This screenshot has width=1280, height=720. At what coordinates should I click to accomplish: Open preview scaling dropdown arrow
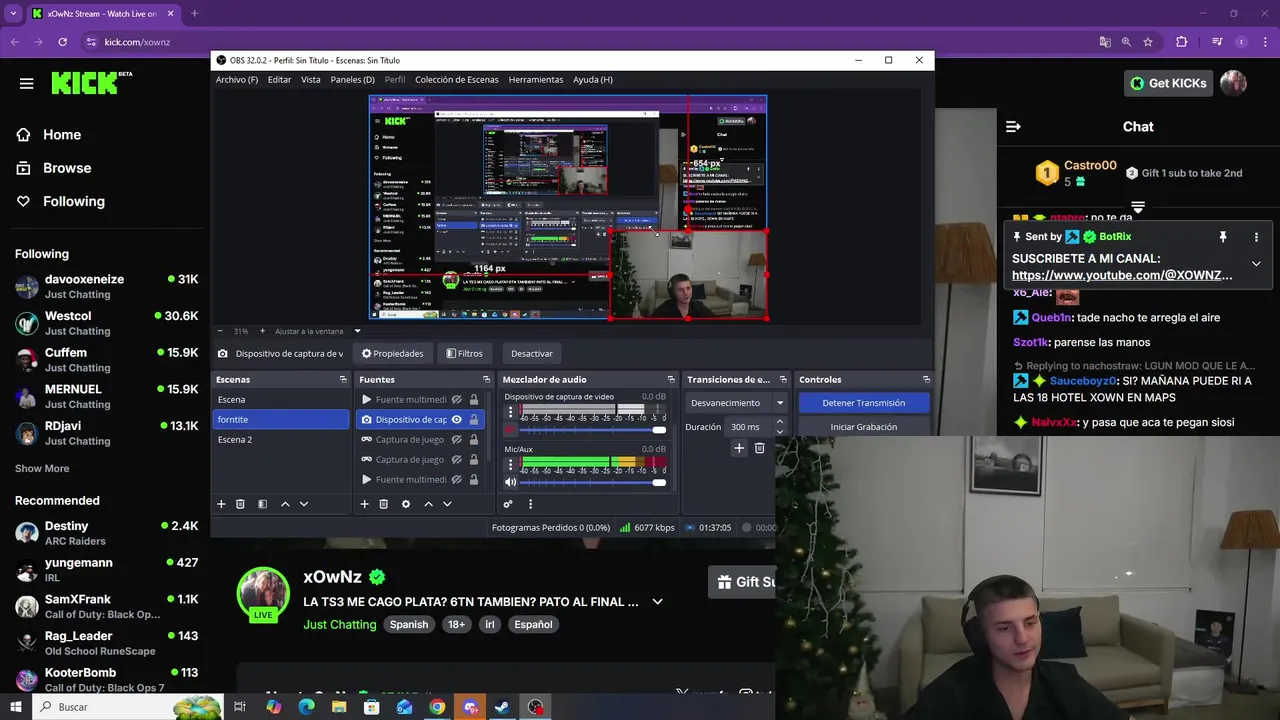357,331
